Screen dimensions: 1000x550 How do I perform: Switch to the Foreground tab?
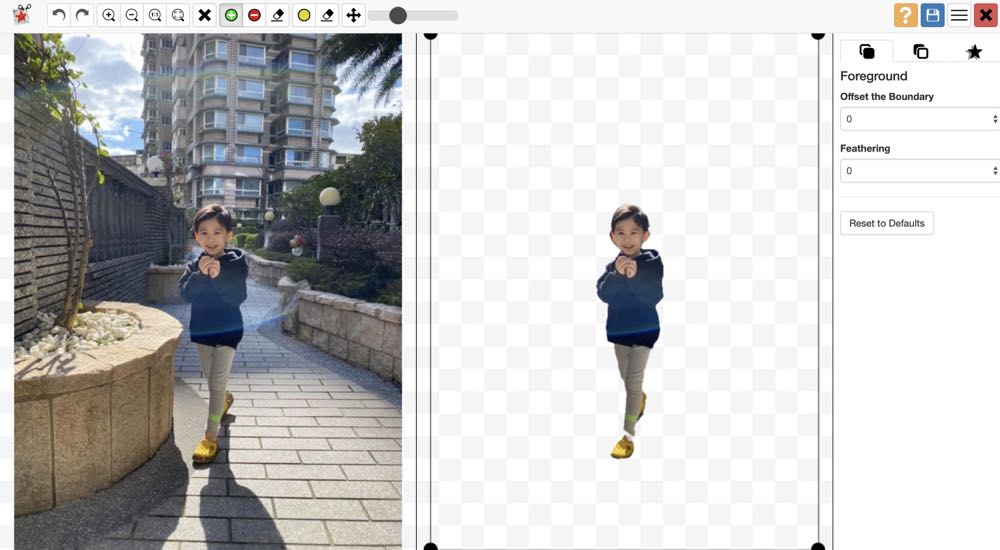867,51
